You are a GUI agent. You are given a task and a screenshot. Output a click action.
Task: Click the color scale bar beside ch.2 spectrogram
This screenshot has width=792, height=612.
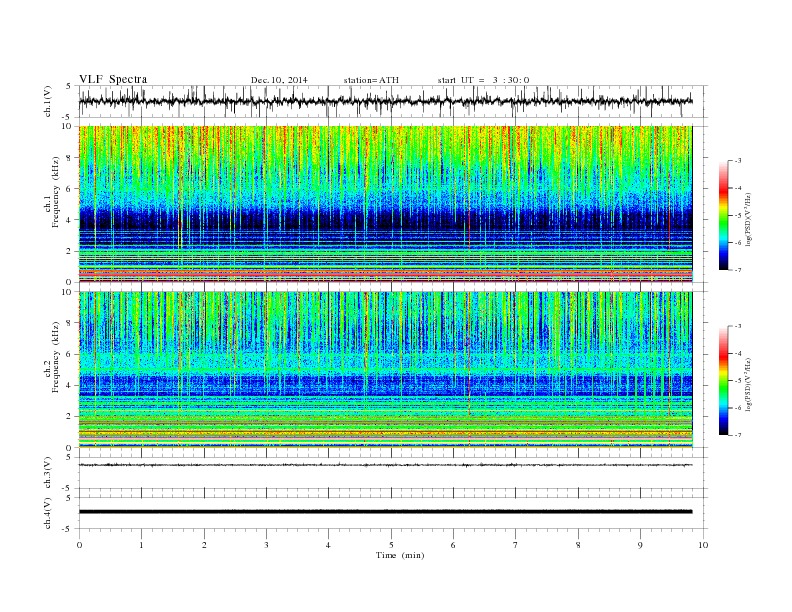tap(724, 381)
